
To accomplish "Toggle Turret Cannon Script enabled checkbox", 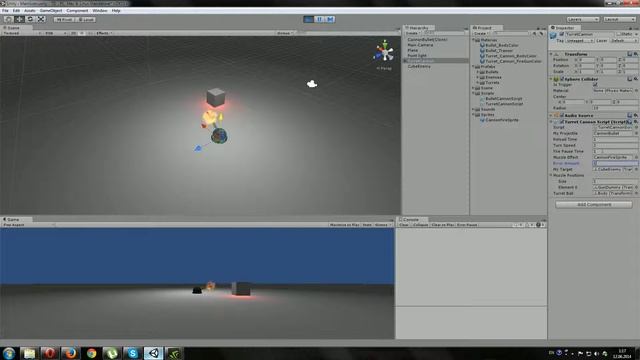I will [562, 122].
